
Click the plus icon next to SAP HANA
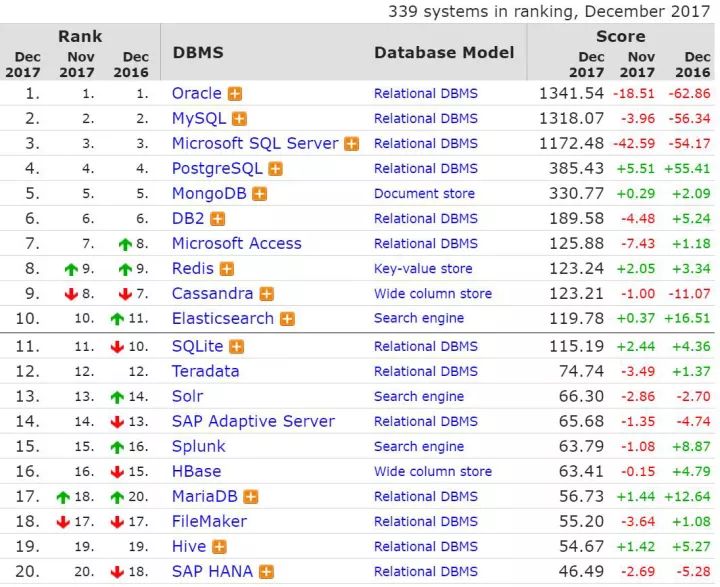pyautogui.click(x=266, y=572)
